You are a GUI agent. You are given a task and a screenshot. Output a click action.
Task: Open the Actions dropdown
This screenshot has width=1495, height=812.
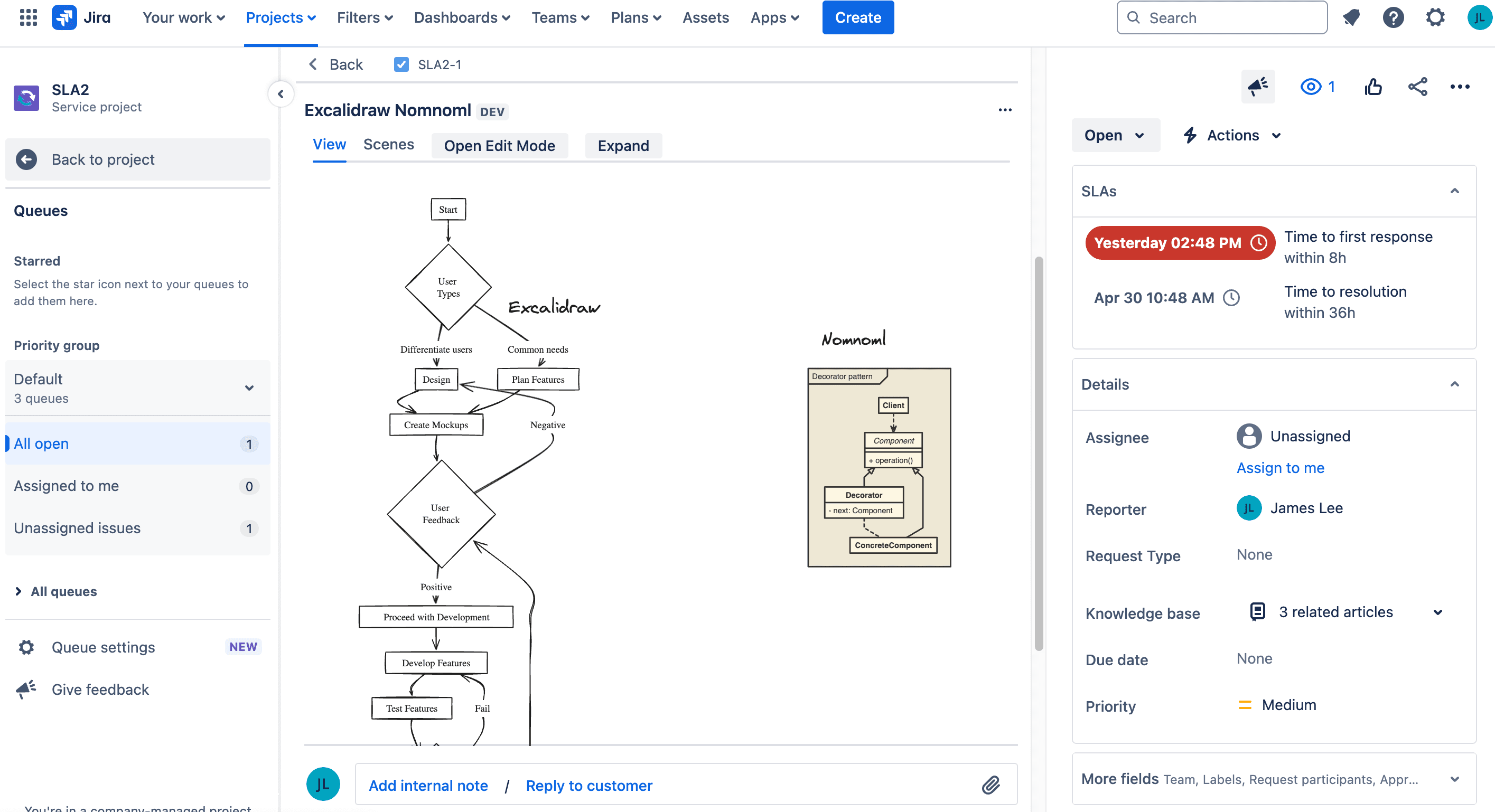tap(1232, 135)
